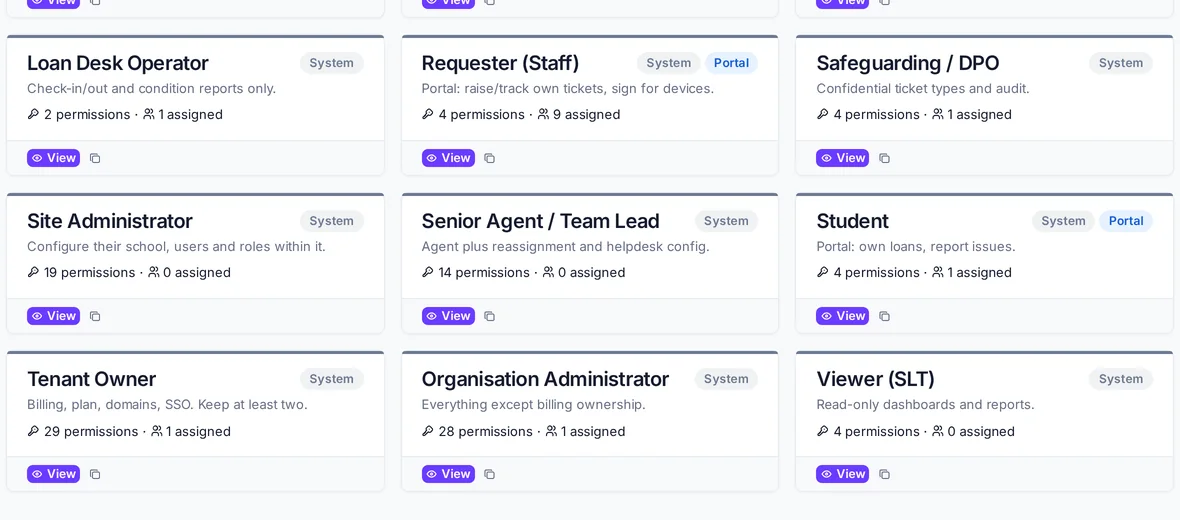
Task: Click the users icon on Requester (Staff) card
Action: pyautogui.click(x=543, y=114)
